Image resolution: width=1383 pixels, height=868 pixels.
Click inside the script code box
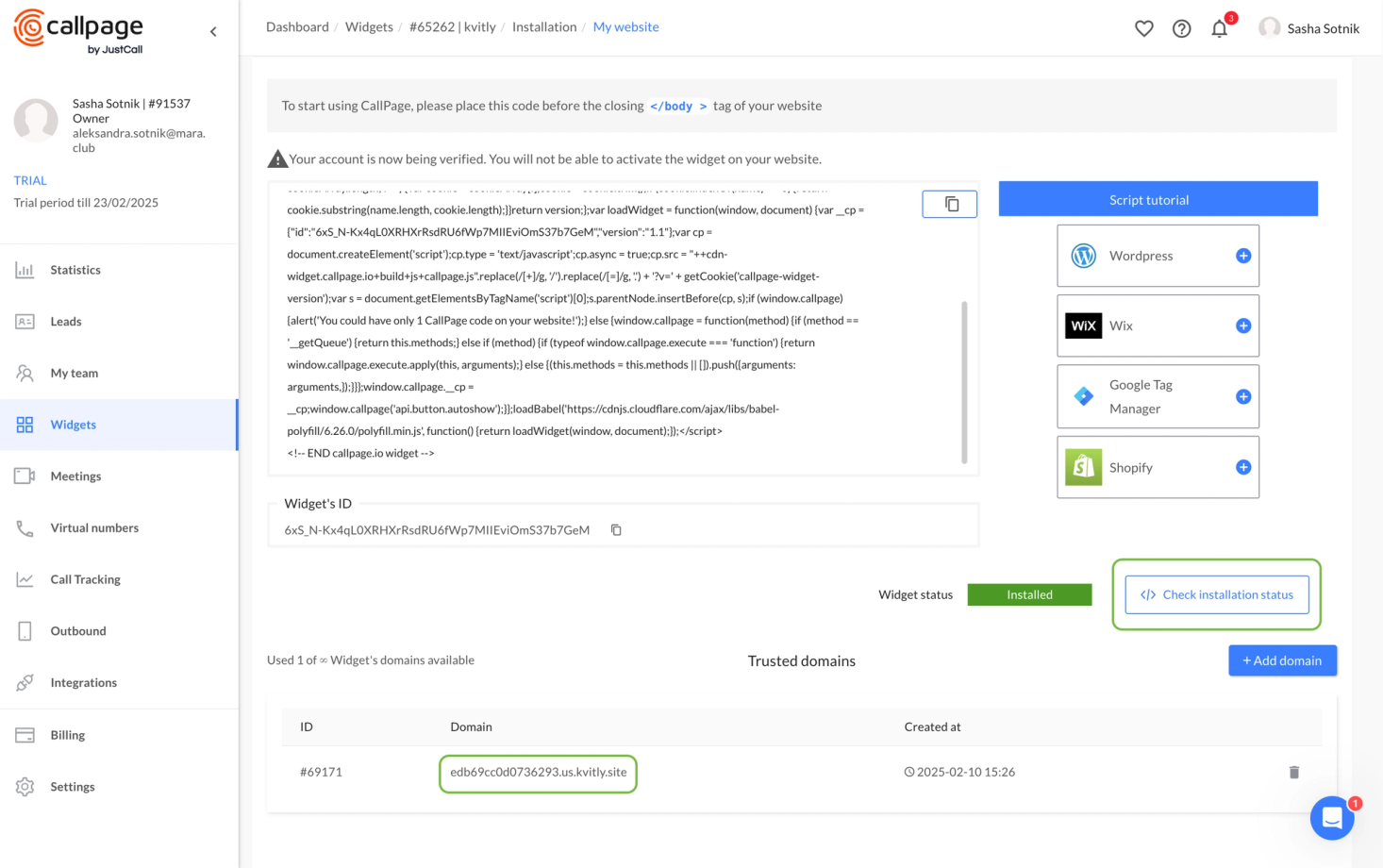(623, 328)
